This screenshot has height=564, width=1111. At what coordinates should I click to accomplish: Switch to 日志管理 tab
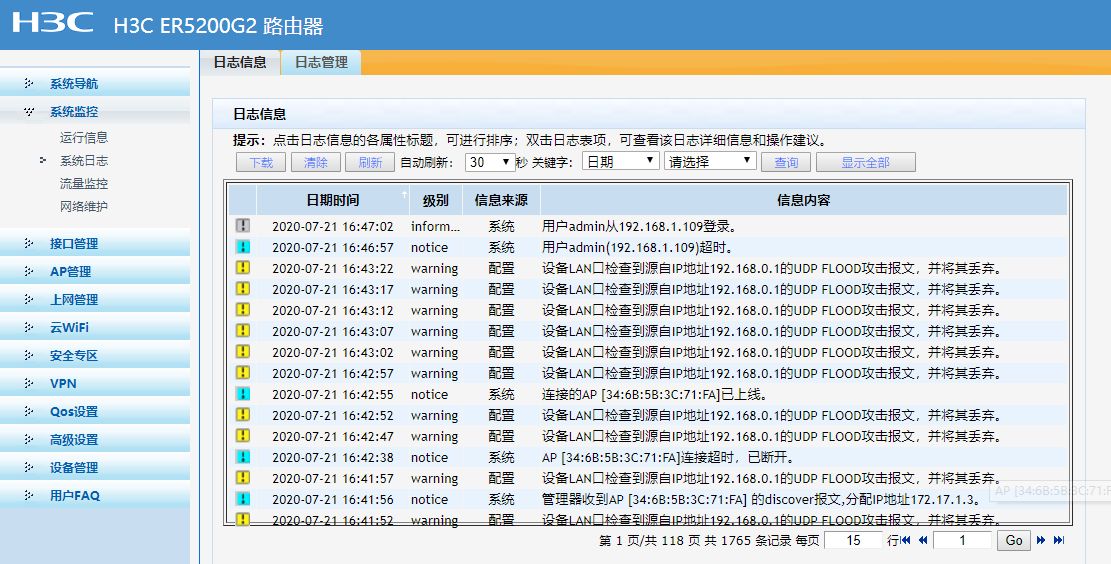[321, 62]
